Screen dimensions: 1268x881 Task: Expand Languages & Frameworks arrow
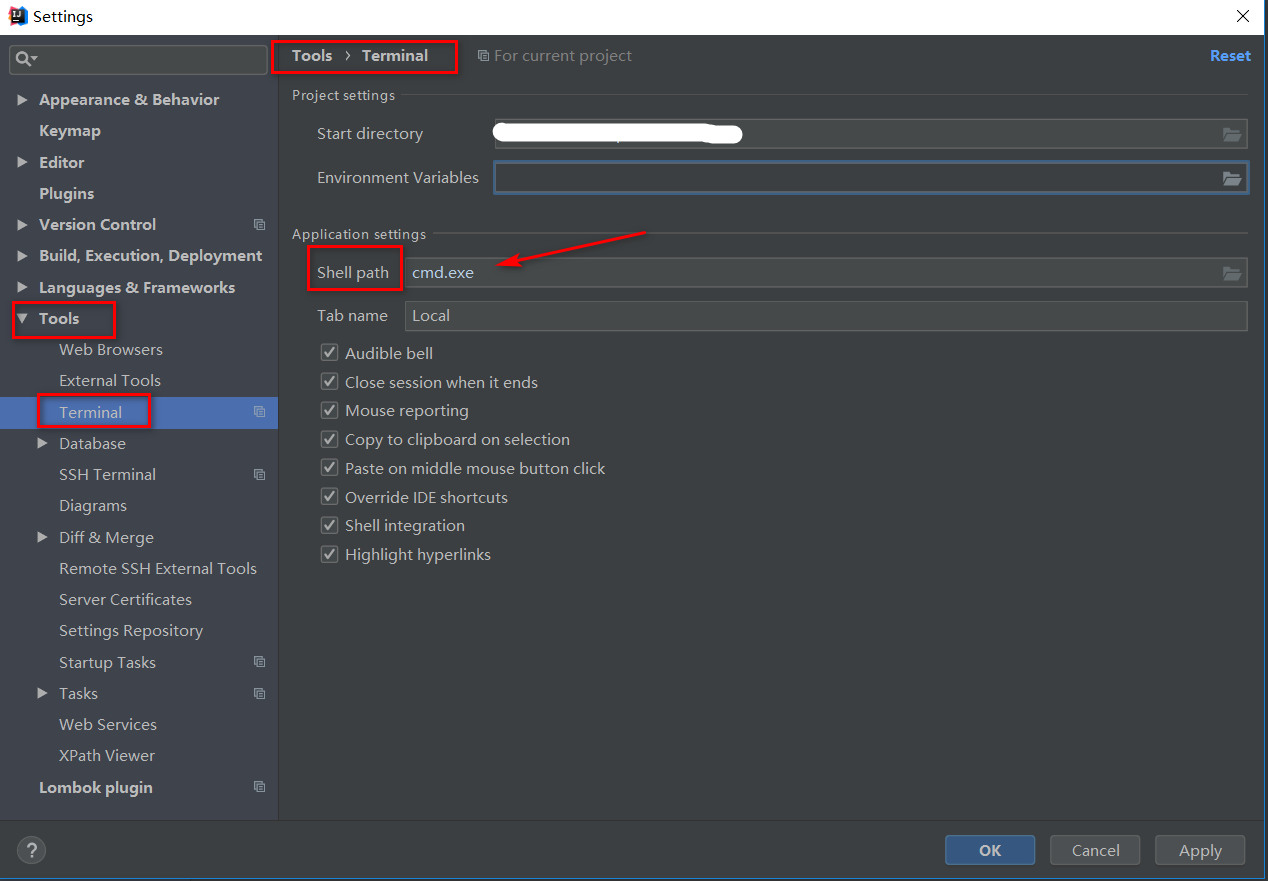point(22,288)
